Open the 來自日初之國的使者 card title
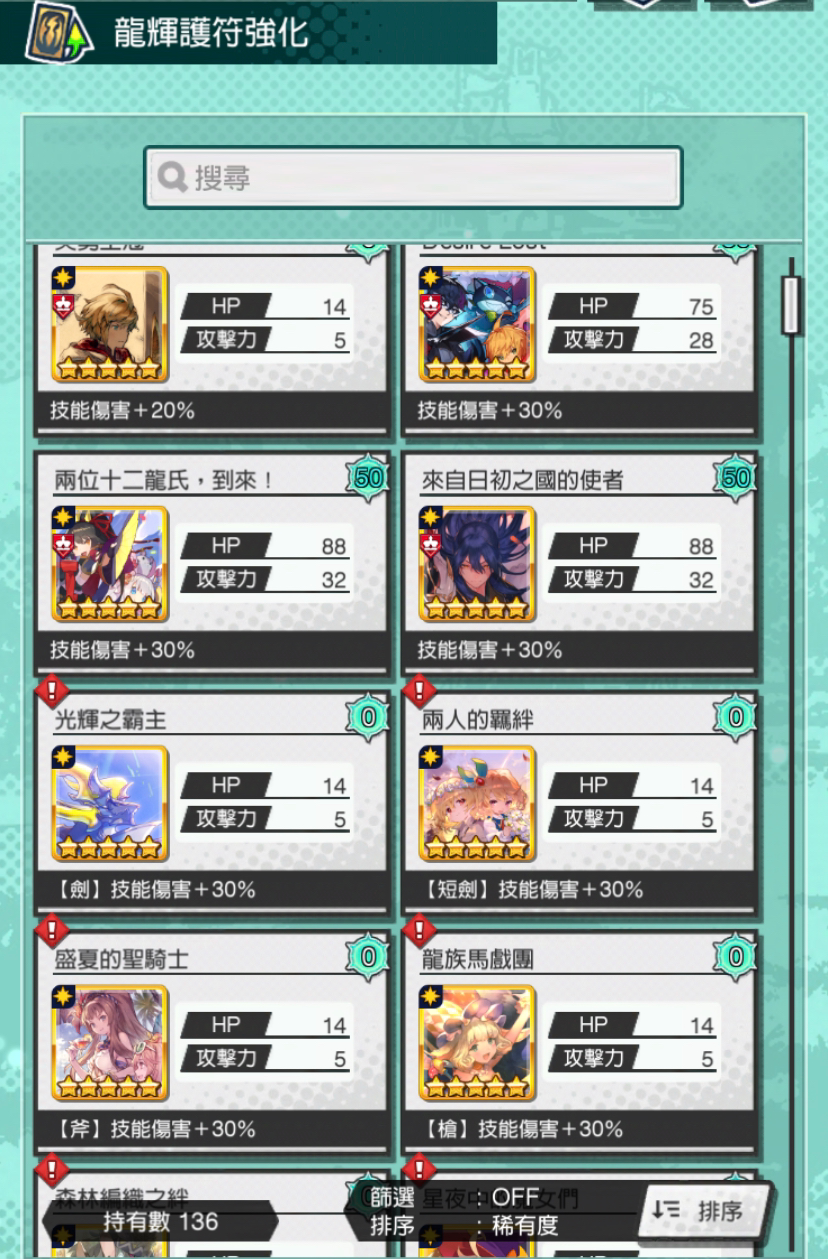The image size is (828, 1259). click(x=522, y=481)
